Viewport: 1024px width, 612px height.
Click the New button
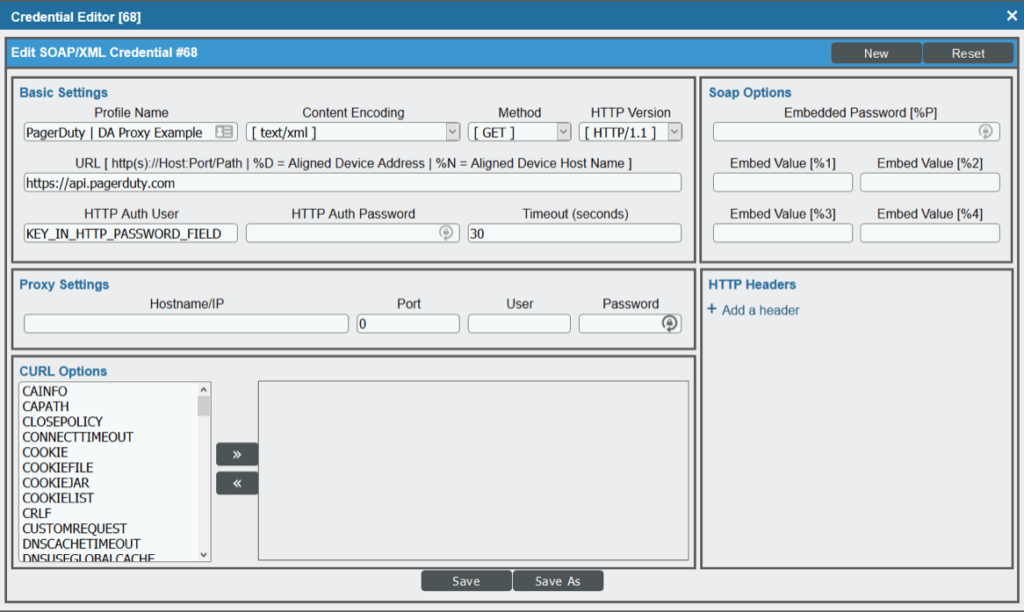[x=876, y=53]
